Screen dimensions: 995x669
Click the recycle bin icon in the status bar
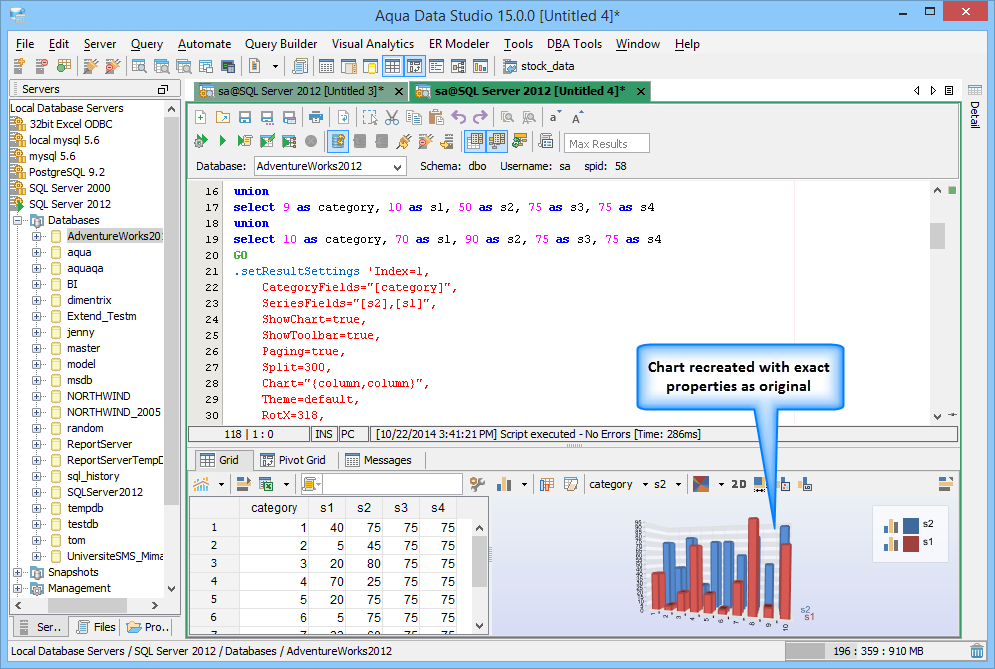pyautogui.click(x=977, y=651)
